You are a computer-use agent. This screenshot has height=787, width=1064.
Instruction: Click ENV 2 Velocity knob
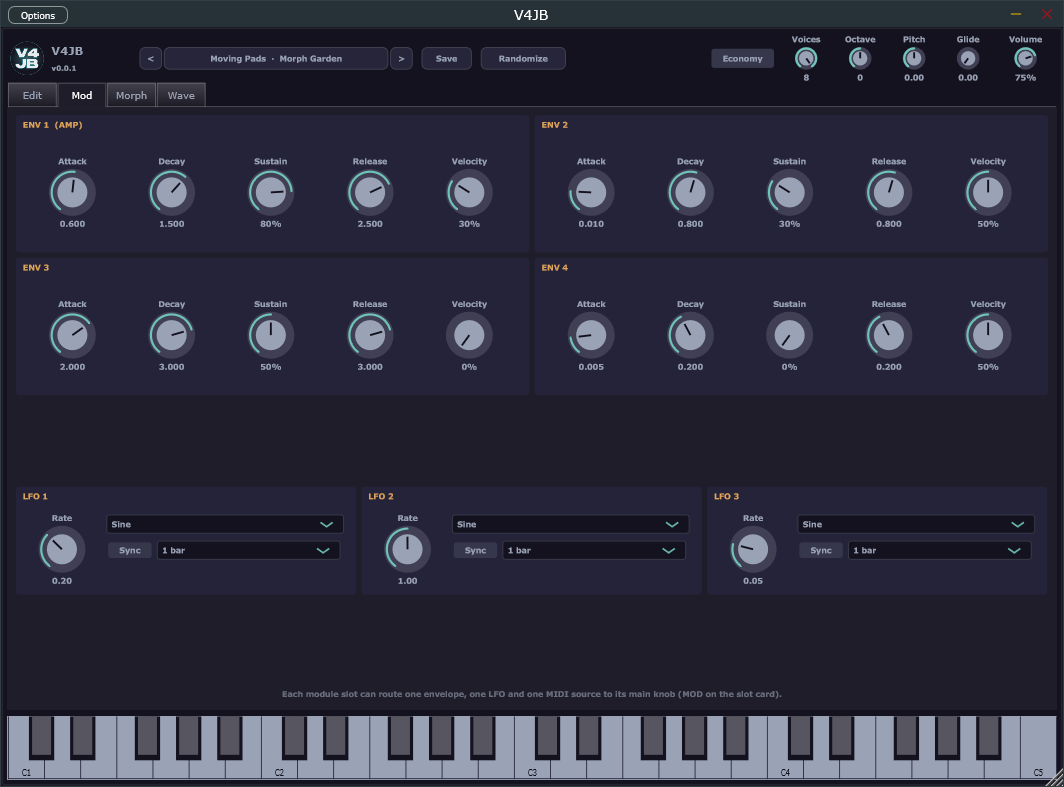point(988,193)
